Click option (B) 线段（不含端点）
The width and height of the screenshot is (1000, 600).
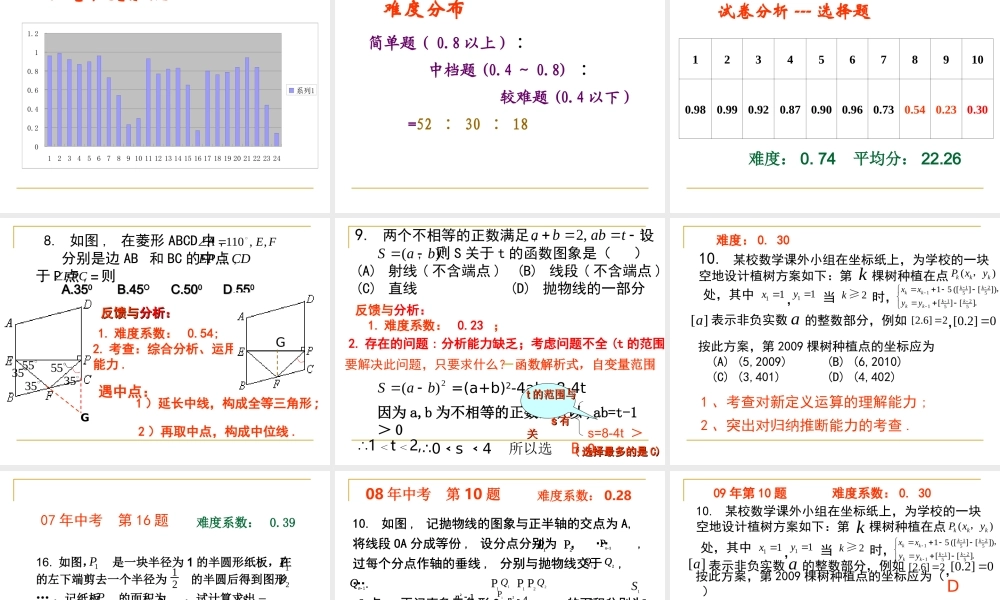[x=590, y=271]
